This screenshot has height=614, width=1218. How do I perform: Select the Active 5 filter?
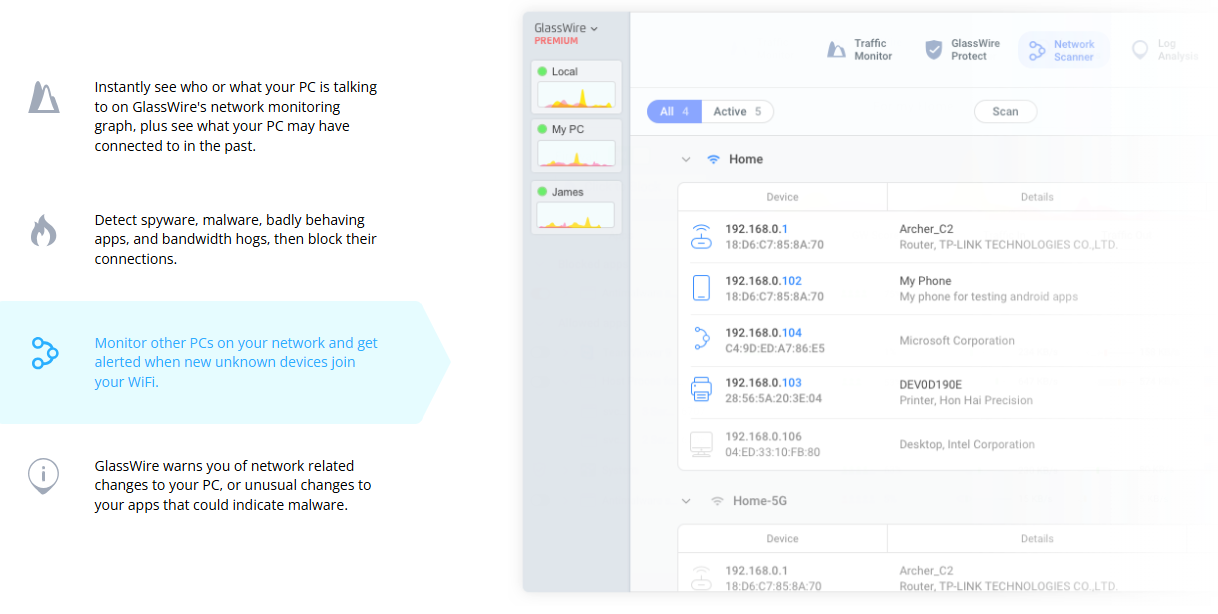click(738, 111)
